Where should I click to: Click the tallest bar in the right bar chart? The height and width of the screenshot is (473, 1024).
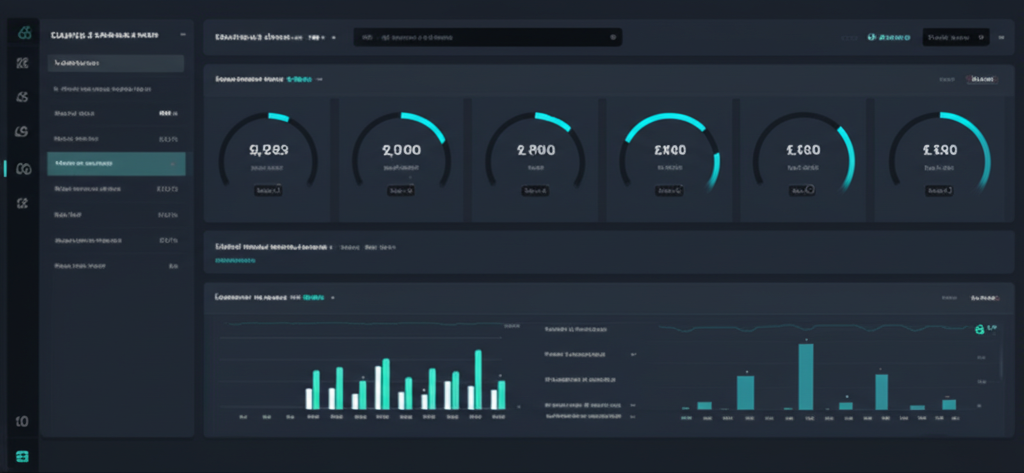(806, 376)
